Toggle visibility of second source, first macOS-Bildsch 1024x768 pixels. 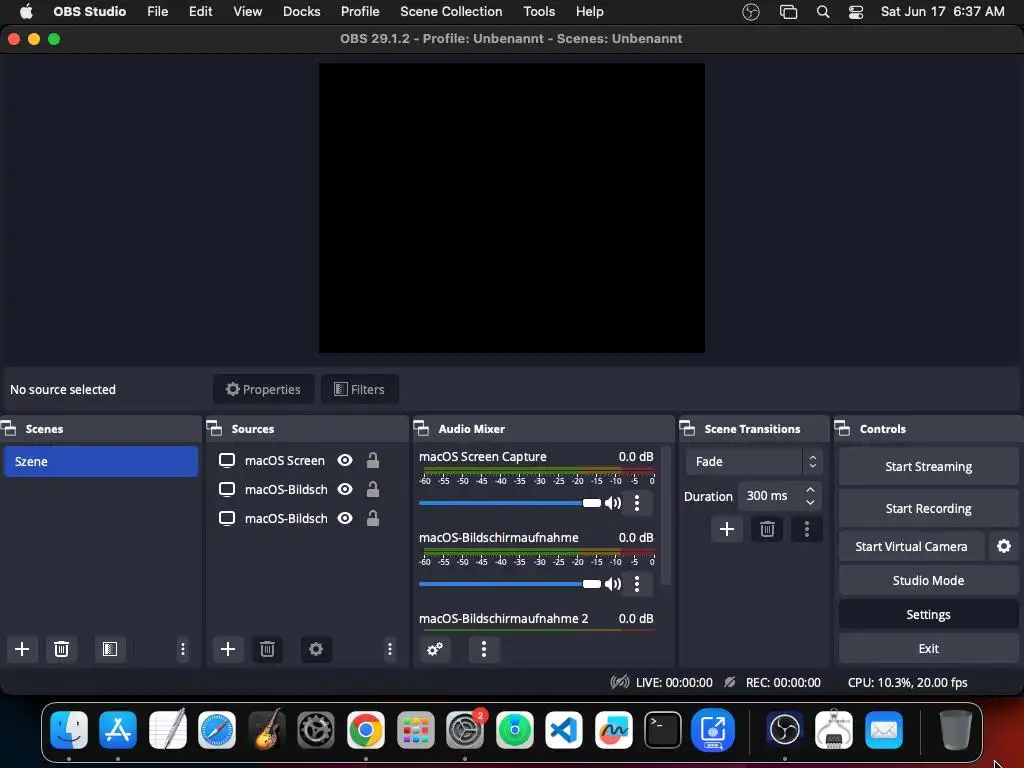pos(345,489)
